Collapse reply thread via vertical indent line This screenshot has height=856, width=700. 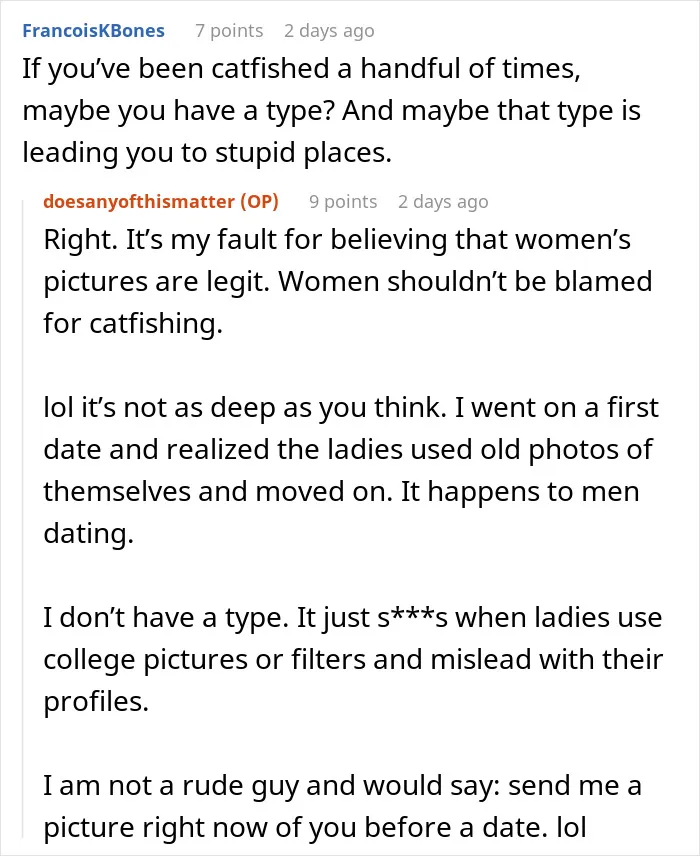pos(23,519)
